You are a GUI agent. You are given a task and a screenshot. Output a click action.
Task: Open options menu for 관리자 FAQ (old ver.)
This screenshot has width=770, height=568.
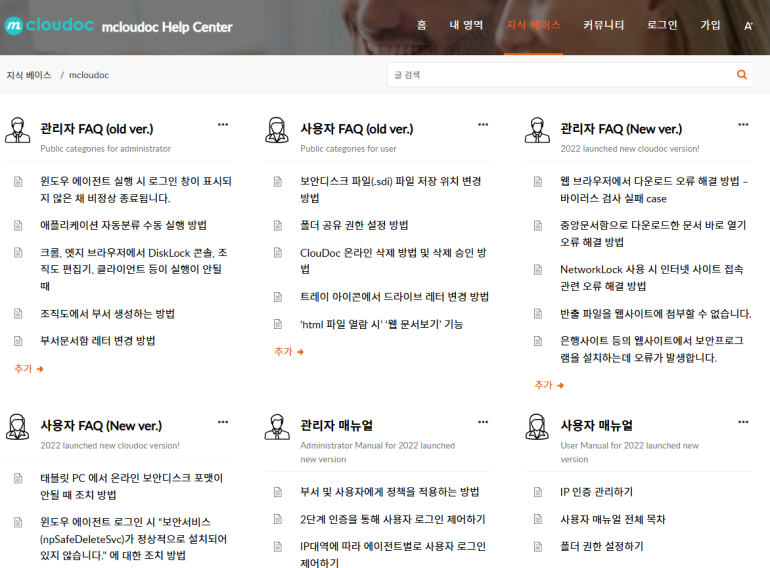click(223, 125)
